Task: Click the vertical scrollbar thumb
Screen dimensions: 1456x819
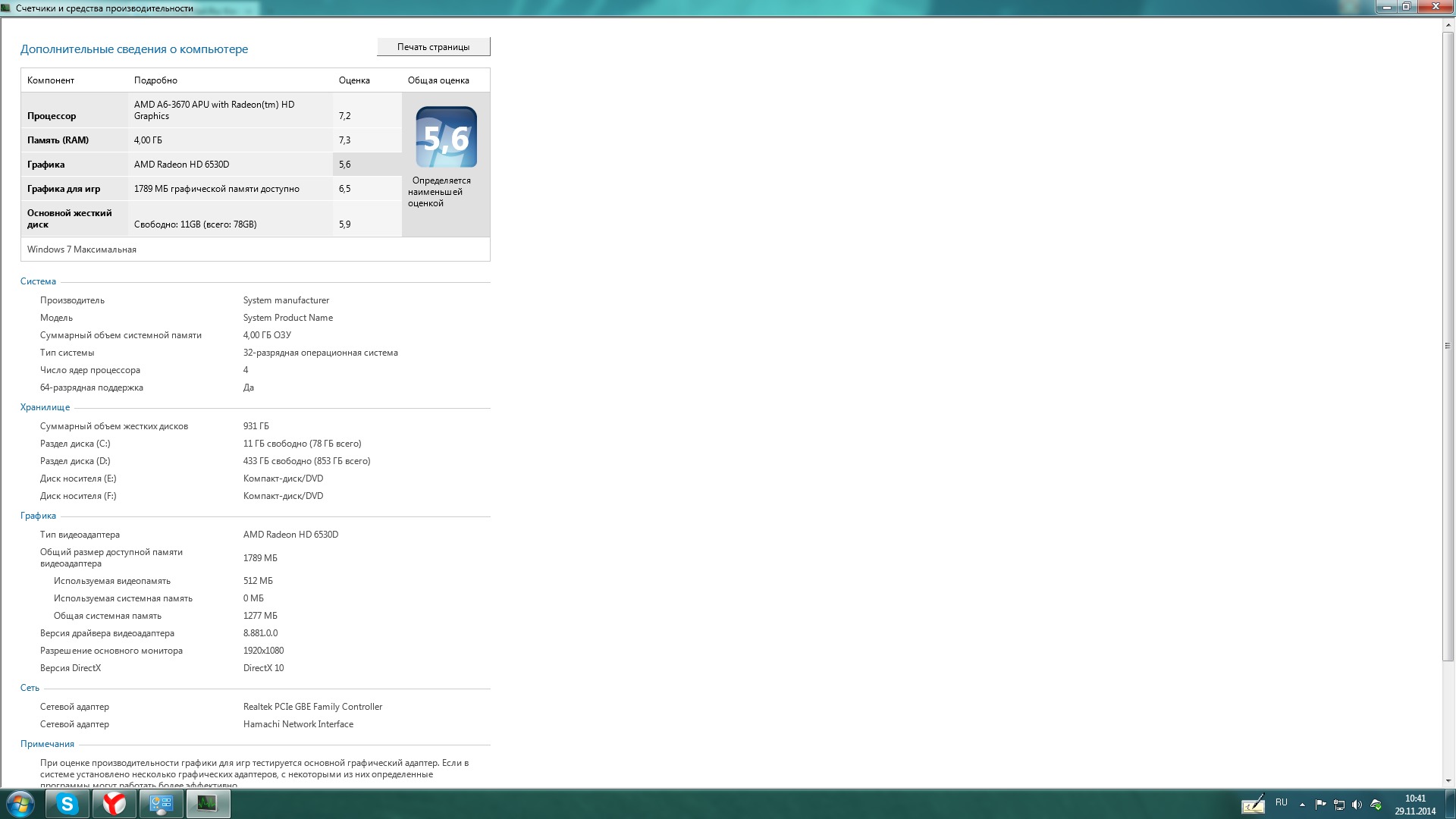Action: [x=1448, y=346]
